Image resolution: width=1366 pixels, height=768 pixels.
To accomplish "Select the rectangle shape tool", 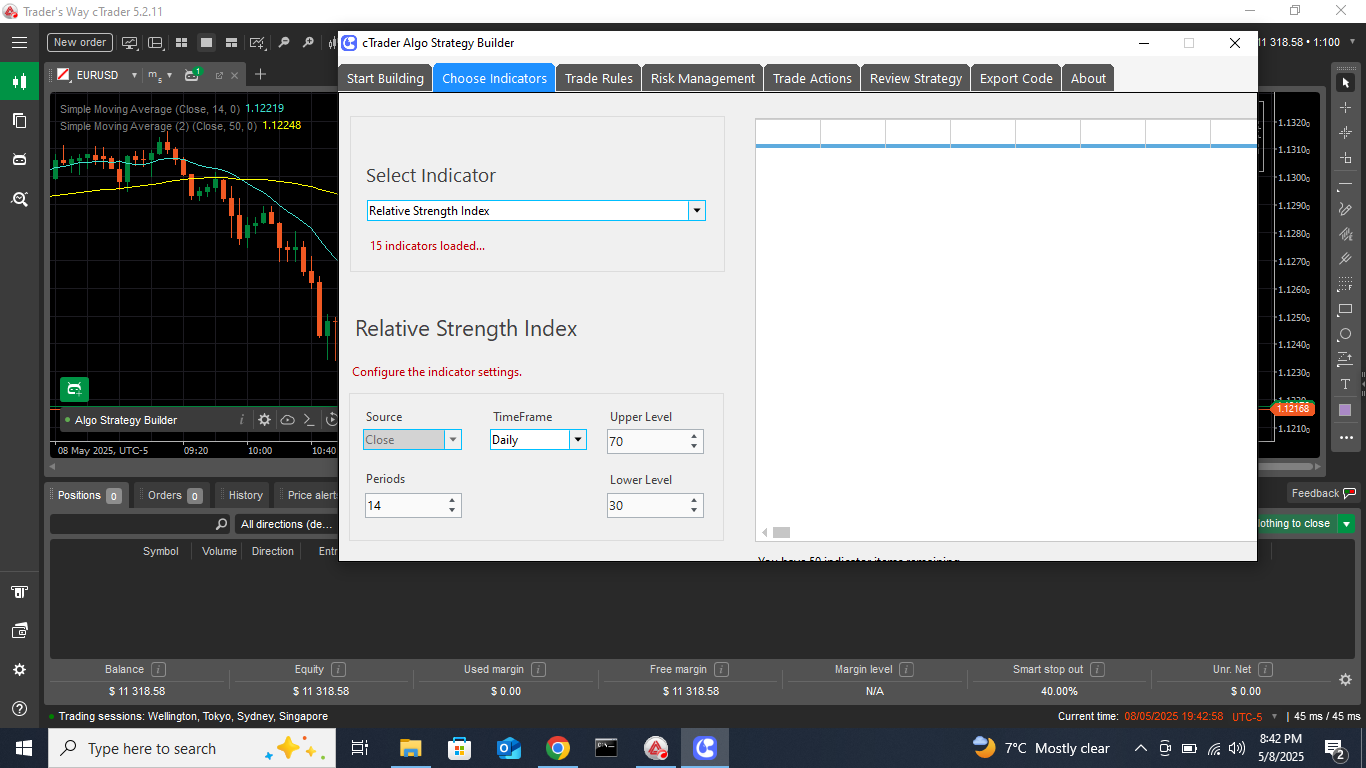I will pos(1345,310).
